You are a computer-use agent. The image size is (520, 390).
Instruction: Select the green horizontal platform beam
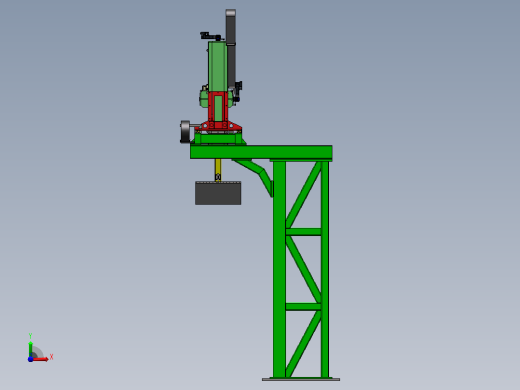coord(261,152)
